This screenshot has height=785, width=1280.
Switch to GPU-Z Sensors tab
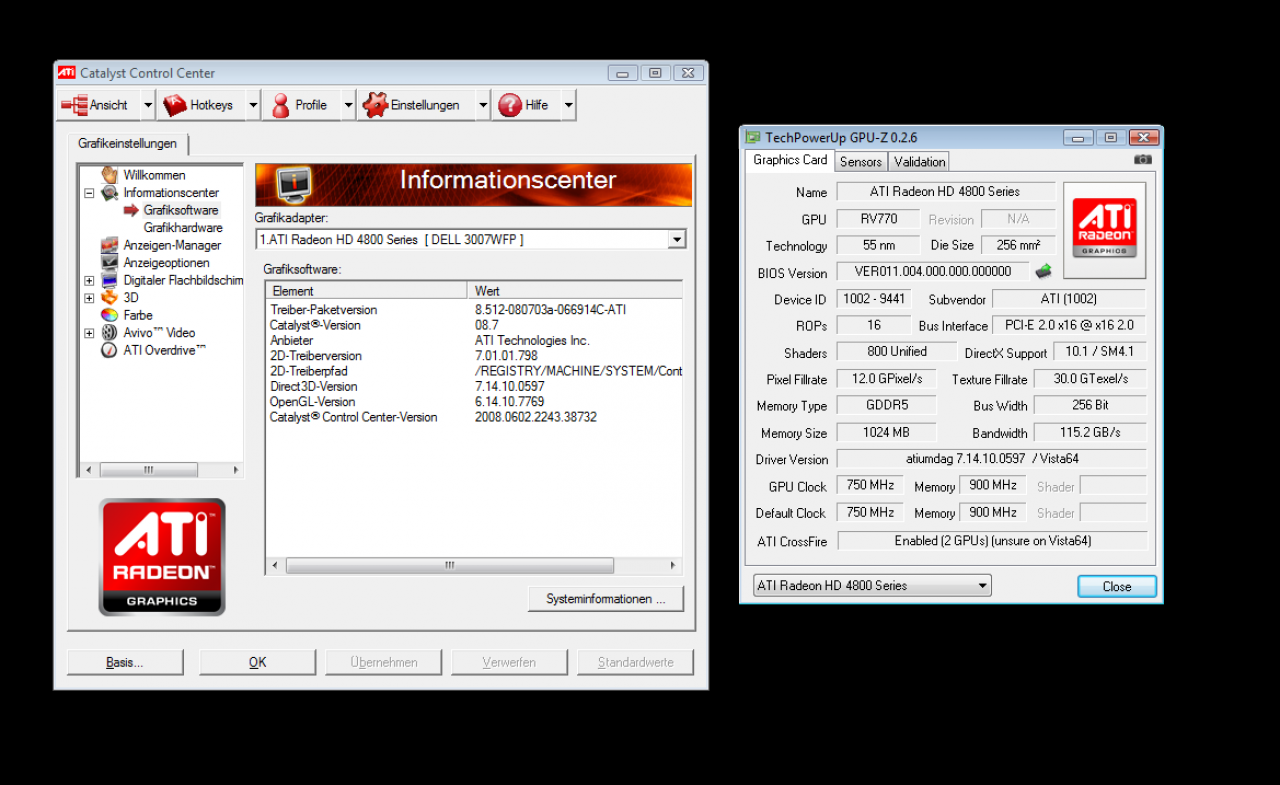[x=860, y=162]
